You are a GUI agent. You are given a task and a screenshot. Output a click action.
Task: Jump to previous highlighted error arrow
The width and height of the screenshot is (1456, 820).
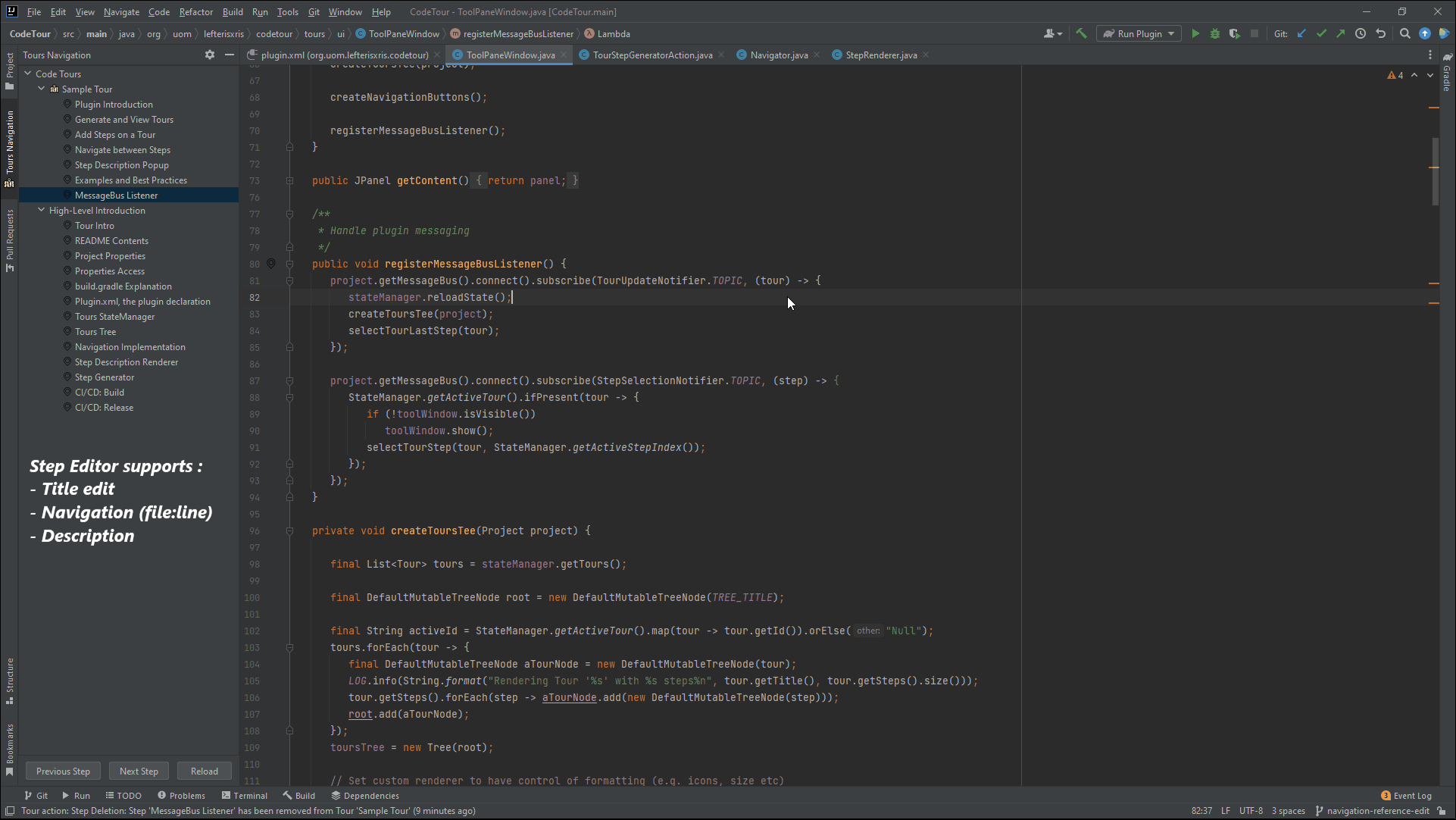click(1414, 75)
